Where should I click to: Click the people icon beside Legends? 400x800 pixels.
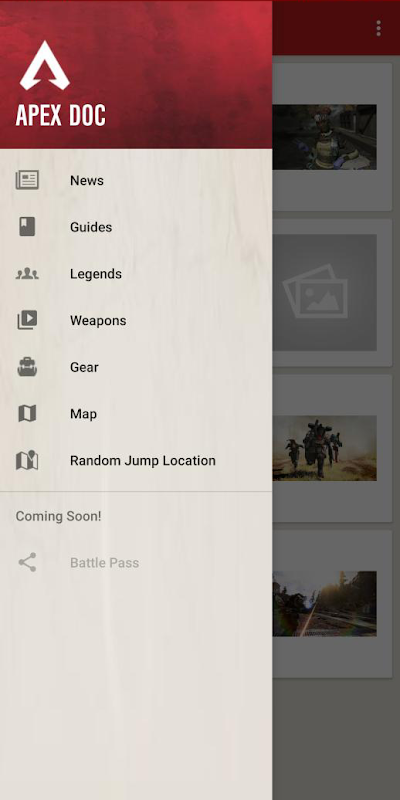27,274
